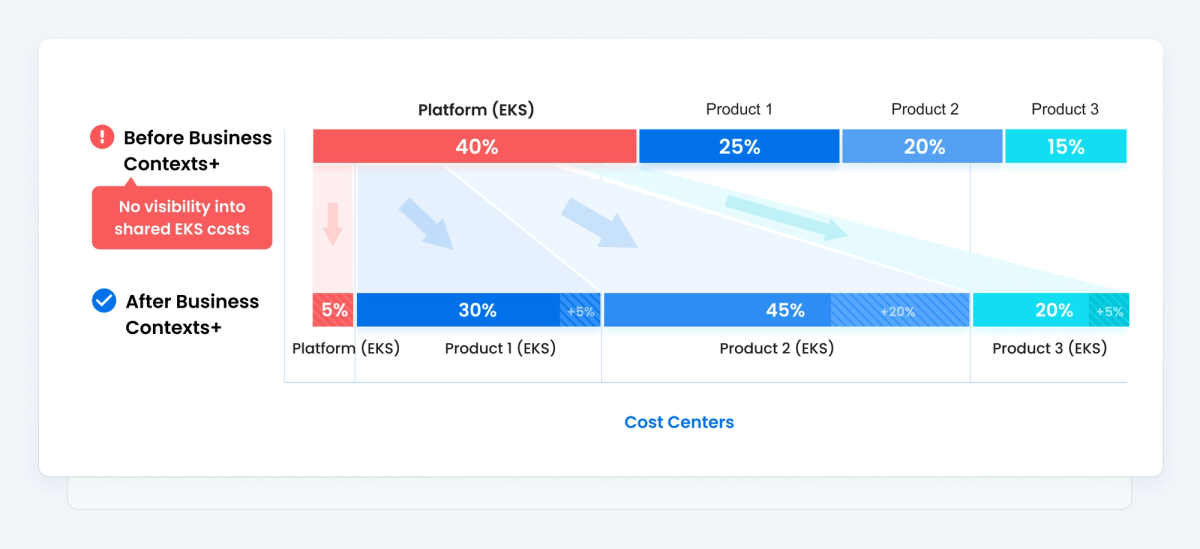The image size is (1200, 549).
Task: Click the teal right-pointing arrow
Action: tap(786, 218)
